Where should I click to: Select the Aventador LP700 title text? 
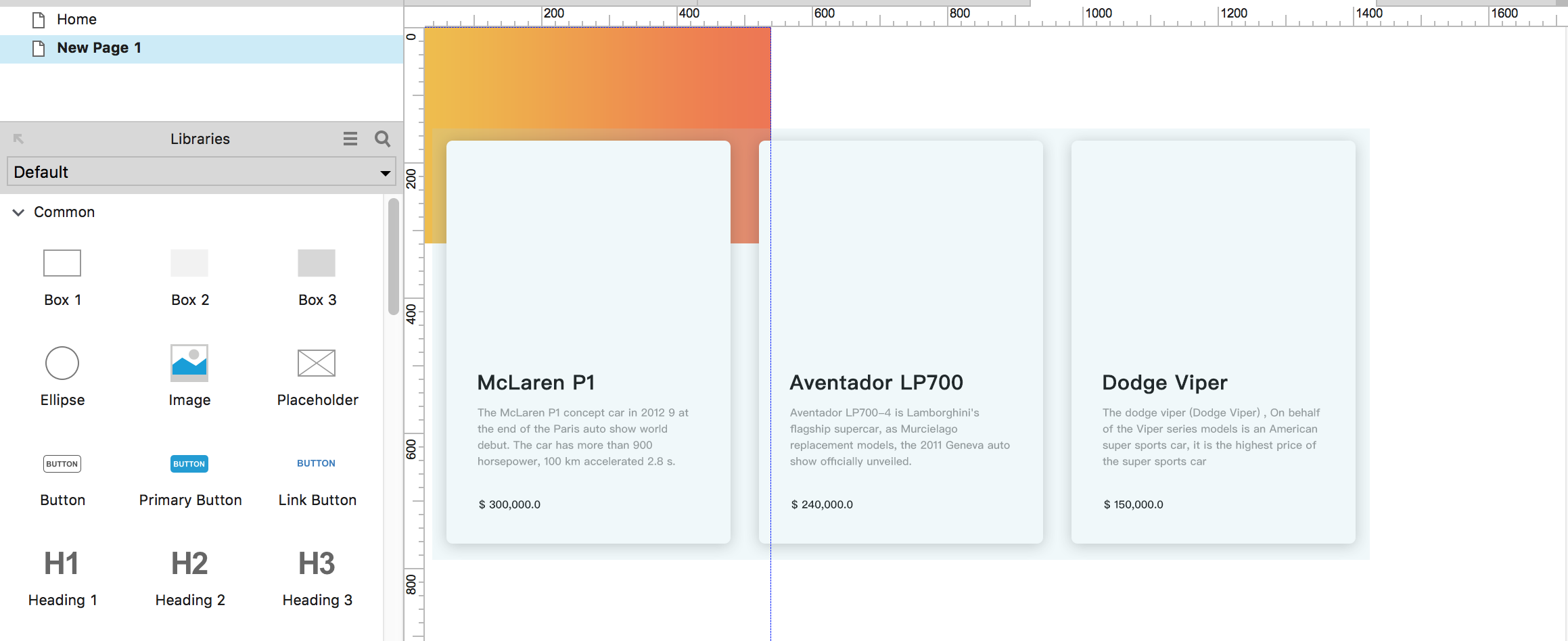coord(876,383)
